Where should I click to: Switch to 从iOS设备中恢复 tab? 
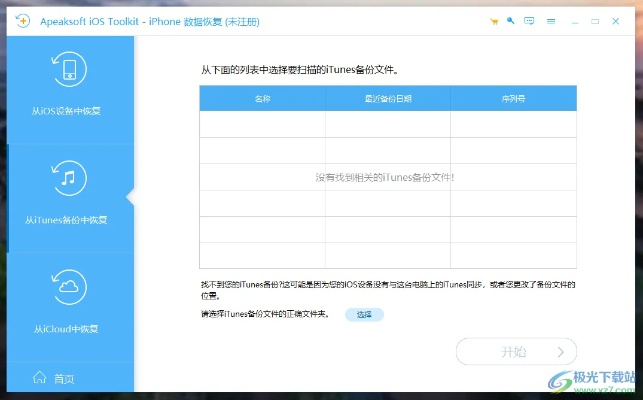pyautogui.click(x=66, y=110)
